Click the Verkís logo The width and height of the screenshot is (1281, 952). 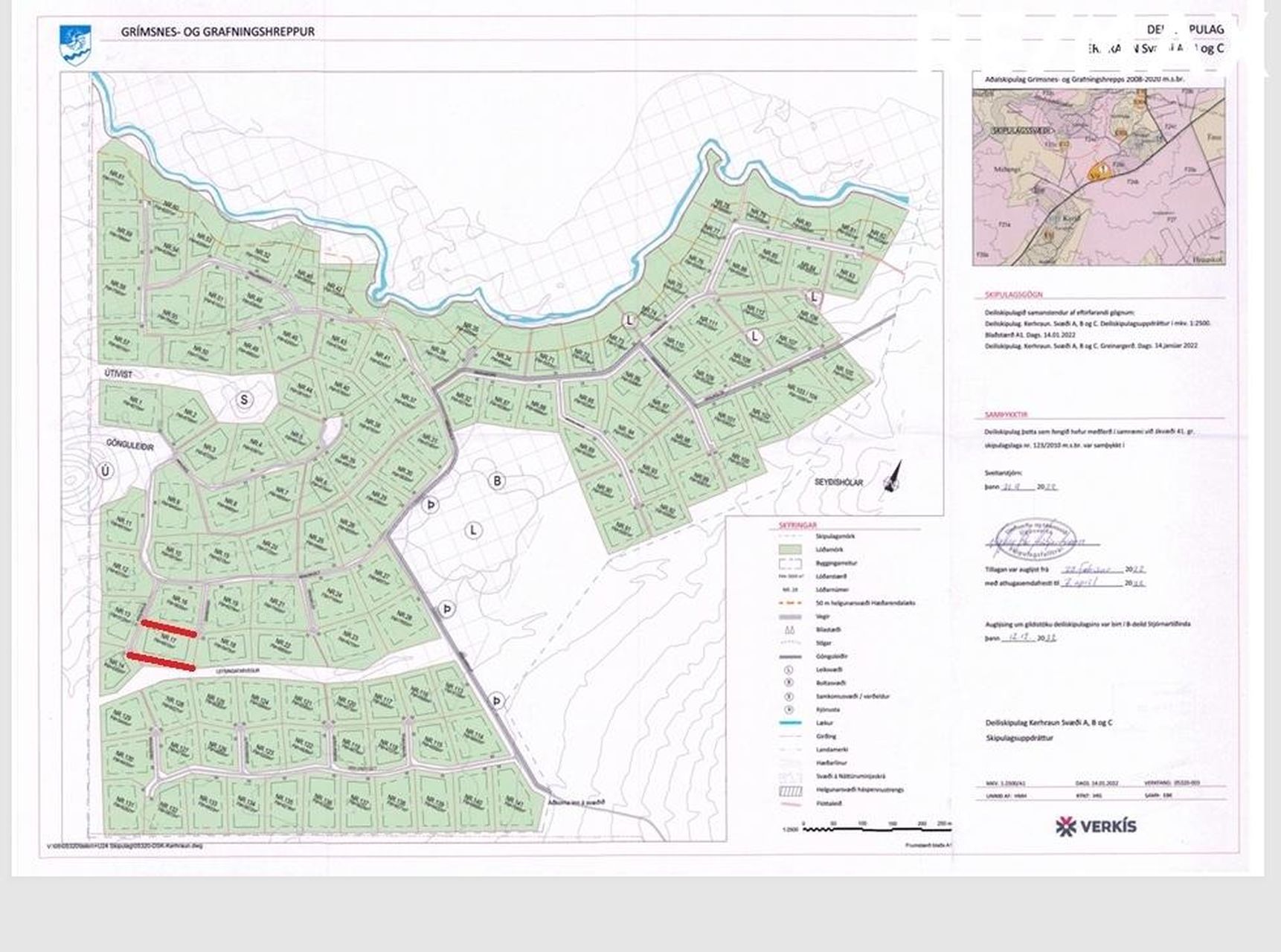[x=1096, y=826]
